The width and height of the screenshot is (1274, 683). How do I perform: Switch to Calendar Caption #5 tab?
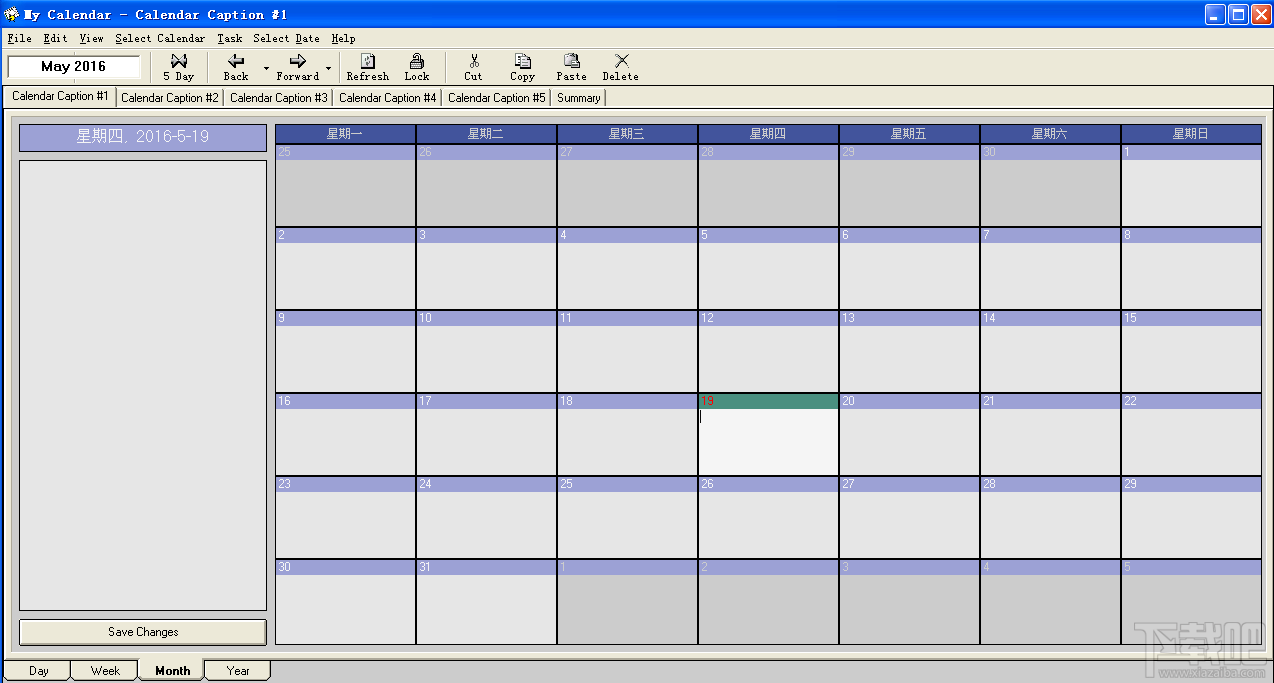point(497,98)
